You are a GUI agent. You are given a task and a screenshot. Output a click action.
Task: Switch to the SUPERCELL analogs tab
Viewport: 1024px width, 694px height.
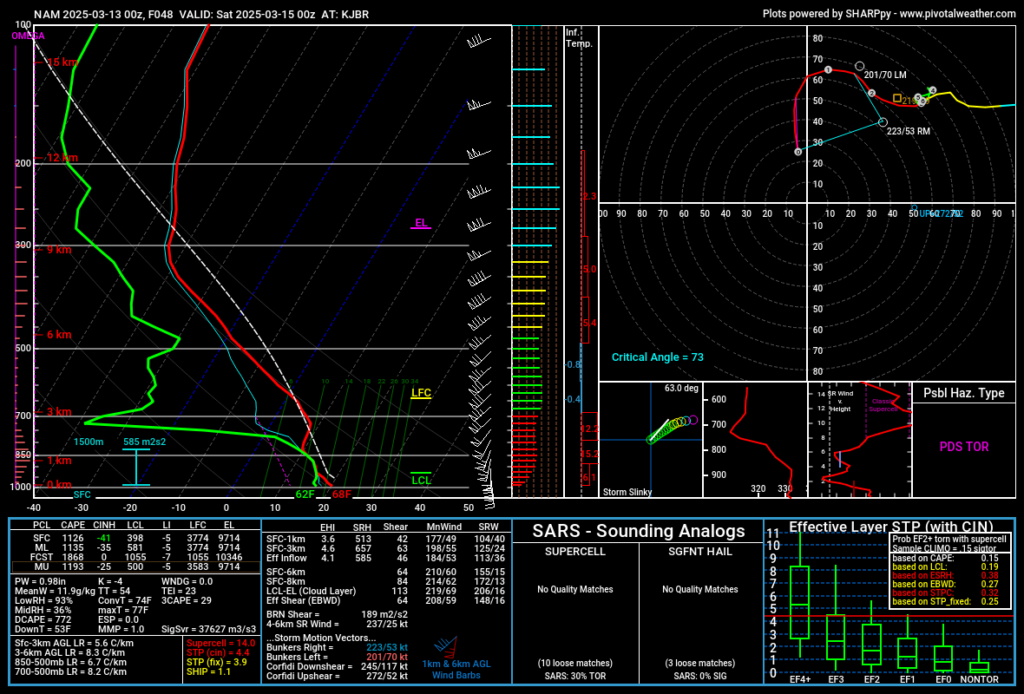click(x=575, y=551)
